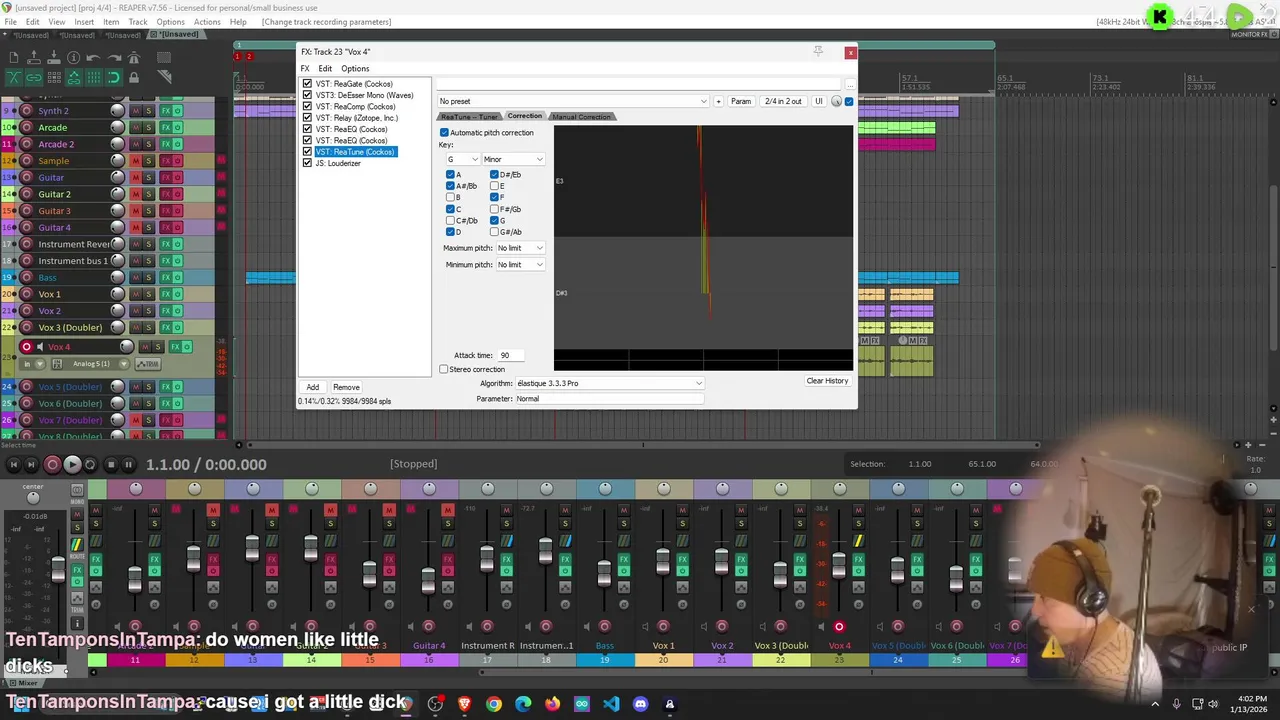
Task: Open the 2/4 in 2 out routing
Action: tap(783, 101)
